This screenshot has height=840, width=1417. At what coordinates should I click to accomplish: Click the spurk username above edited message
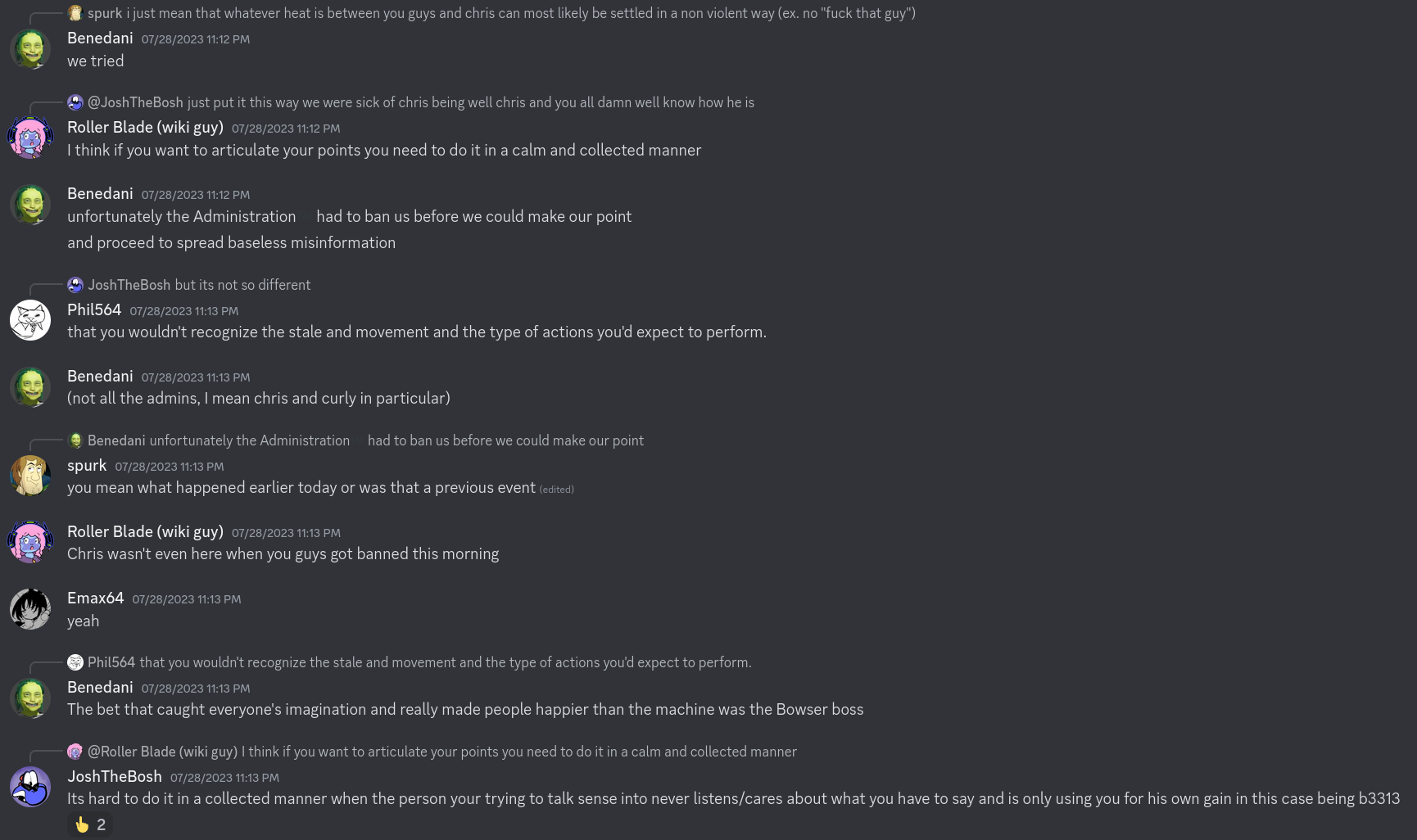pos(87,466)
